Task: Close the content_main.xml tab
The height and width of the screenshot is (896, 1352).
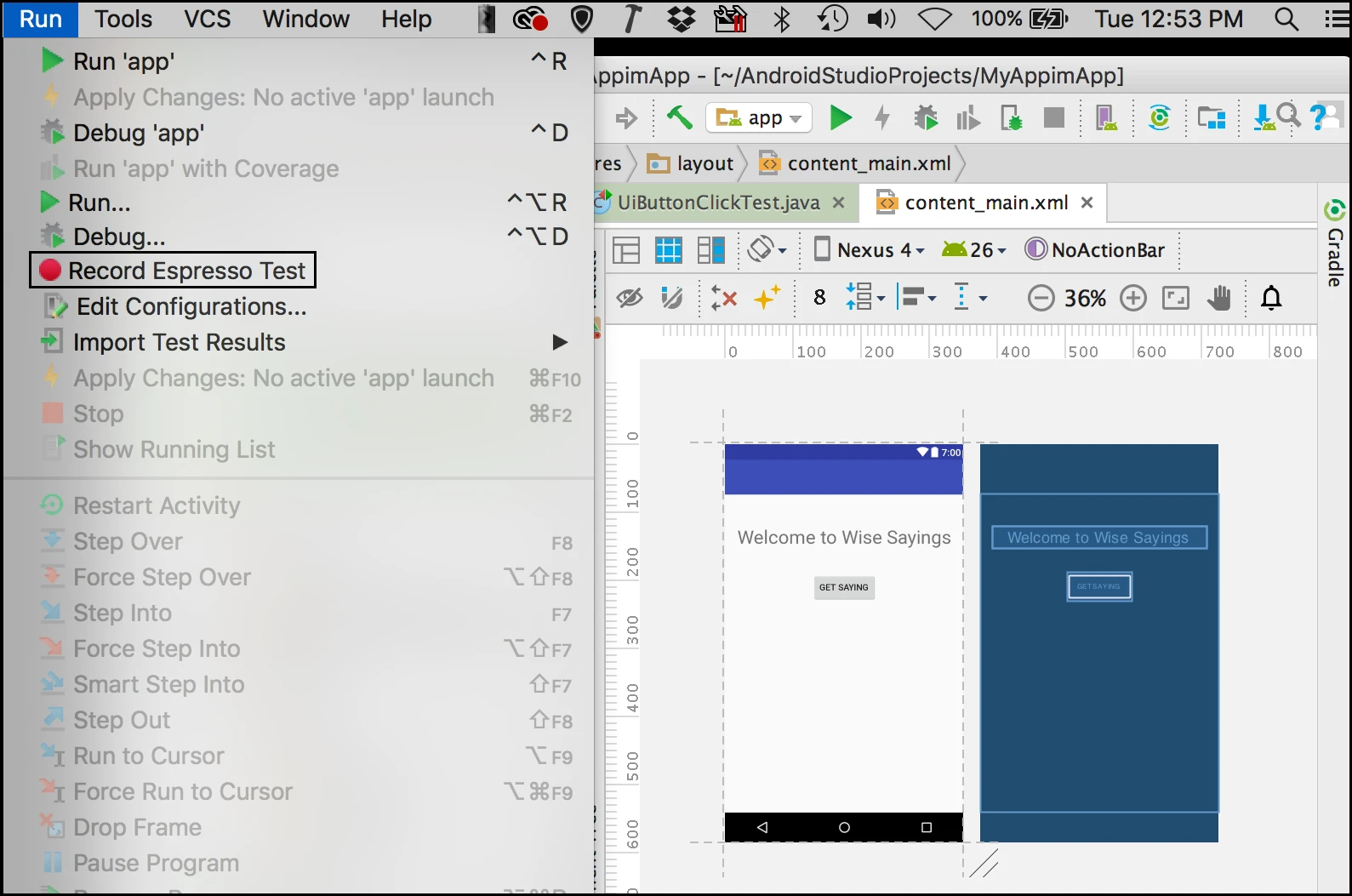Action: pos(1087,203)
